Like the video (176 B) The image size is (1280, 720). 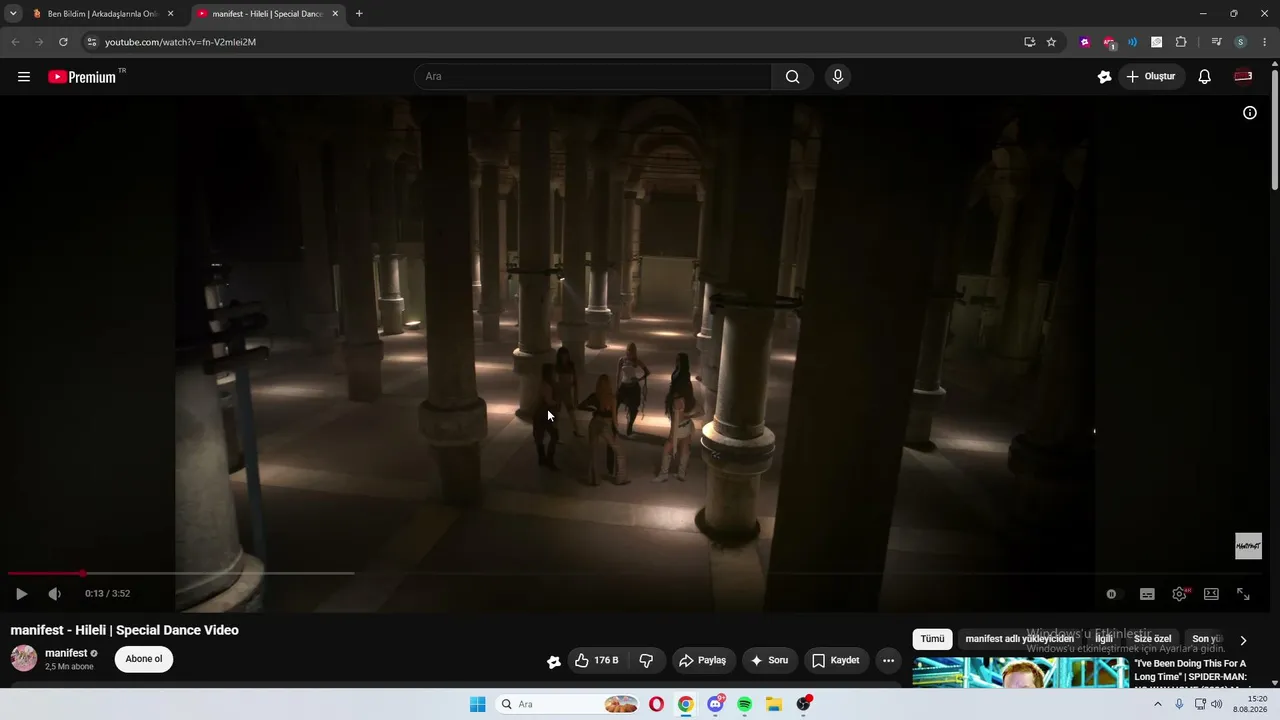click(x=597, y=661)
